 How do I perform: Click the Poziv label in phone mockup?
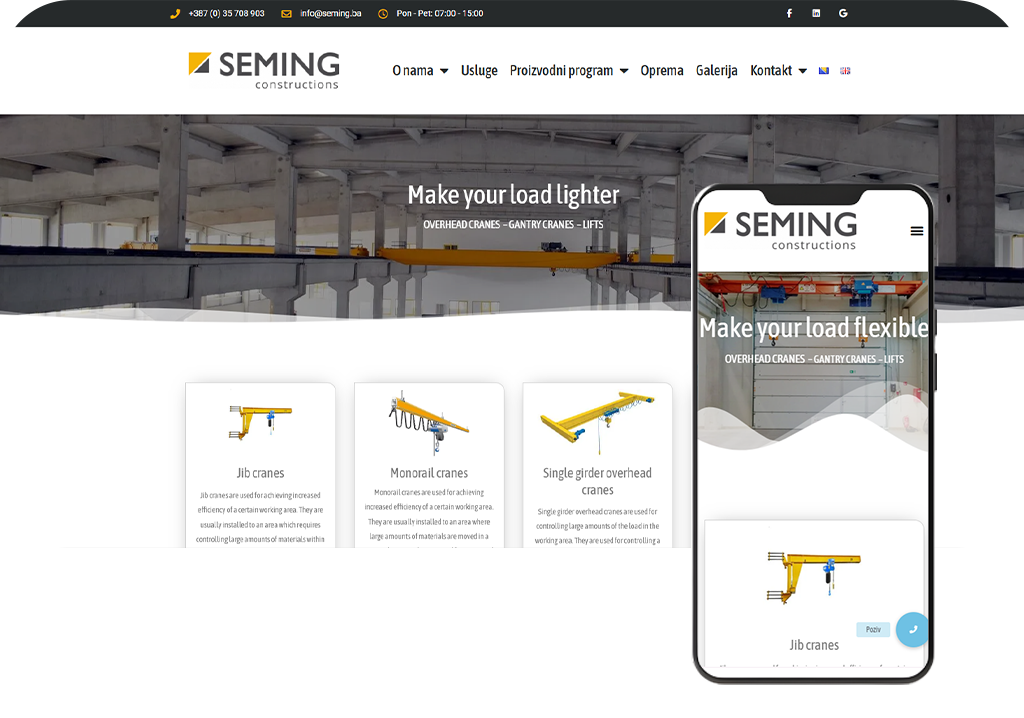(873, 630)
